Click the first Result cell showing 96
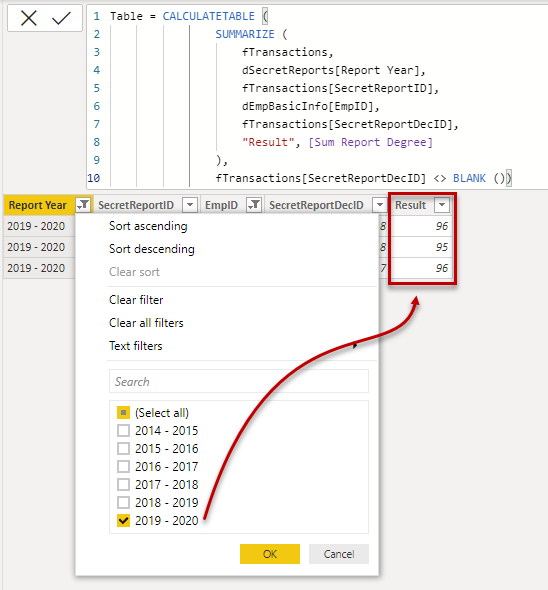This screenshot has height=590, width=548. pos(422,226)
